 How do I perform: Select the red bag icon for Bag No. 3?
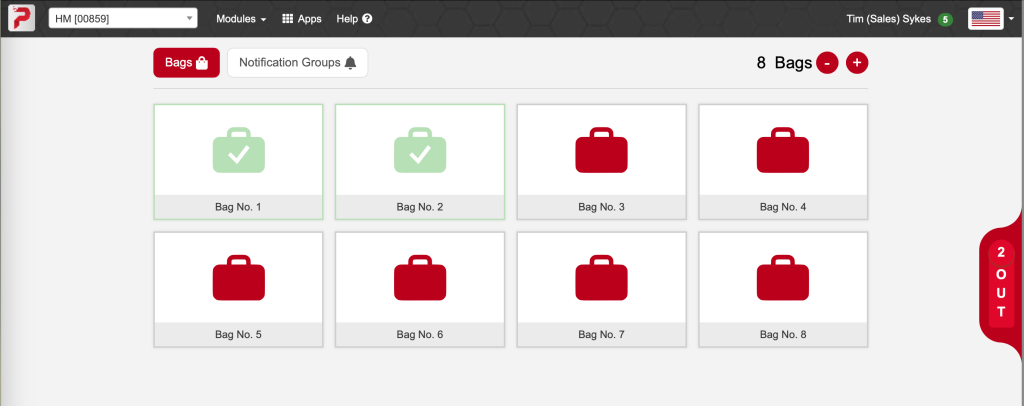[x=601, y=149]
